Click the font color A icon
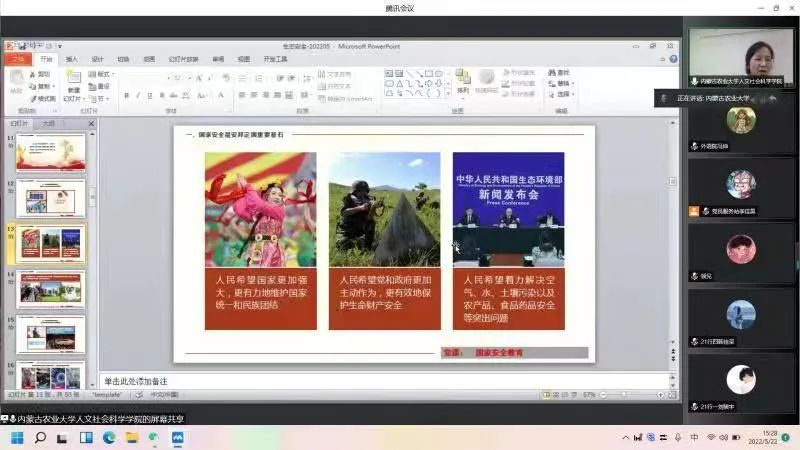 tap(221, 95)
